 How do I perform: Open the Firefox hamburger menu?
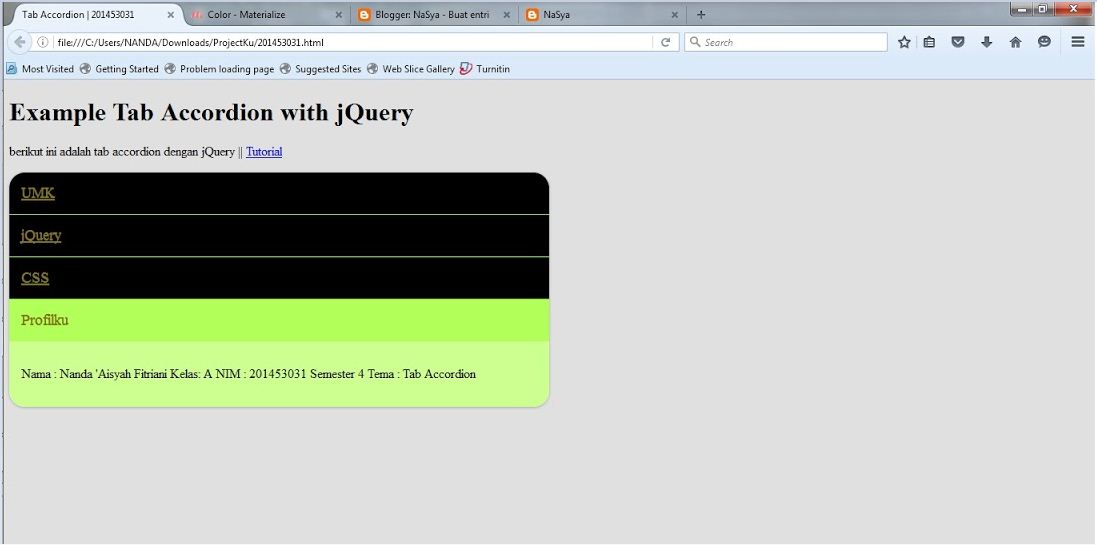point(1078,42)
